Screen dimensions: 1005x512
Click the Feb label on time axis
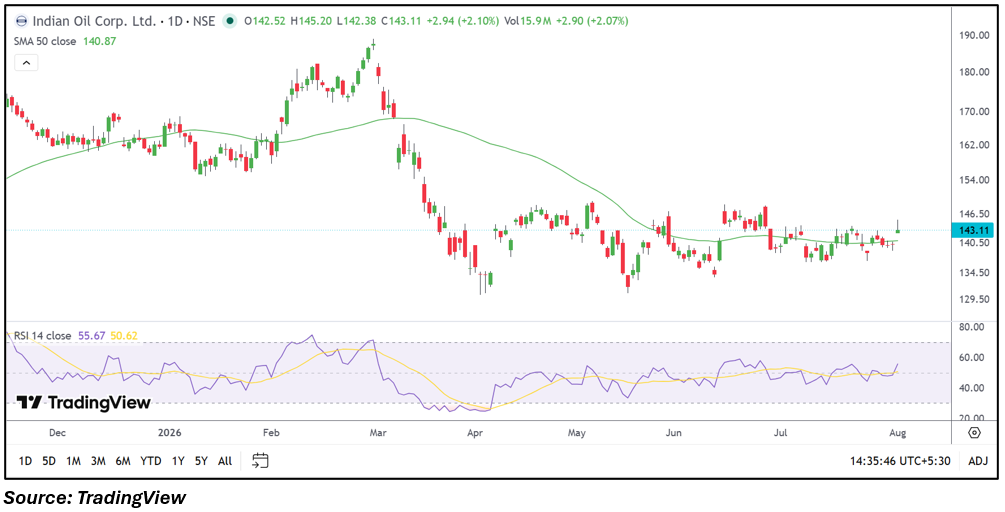tap(272, 433)
